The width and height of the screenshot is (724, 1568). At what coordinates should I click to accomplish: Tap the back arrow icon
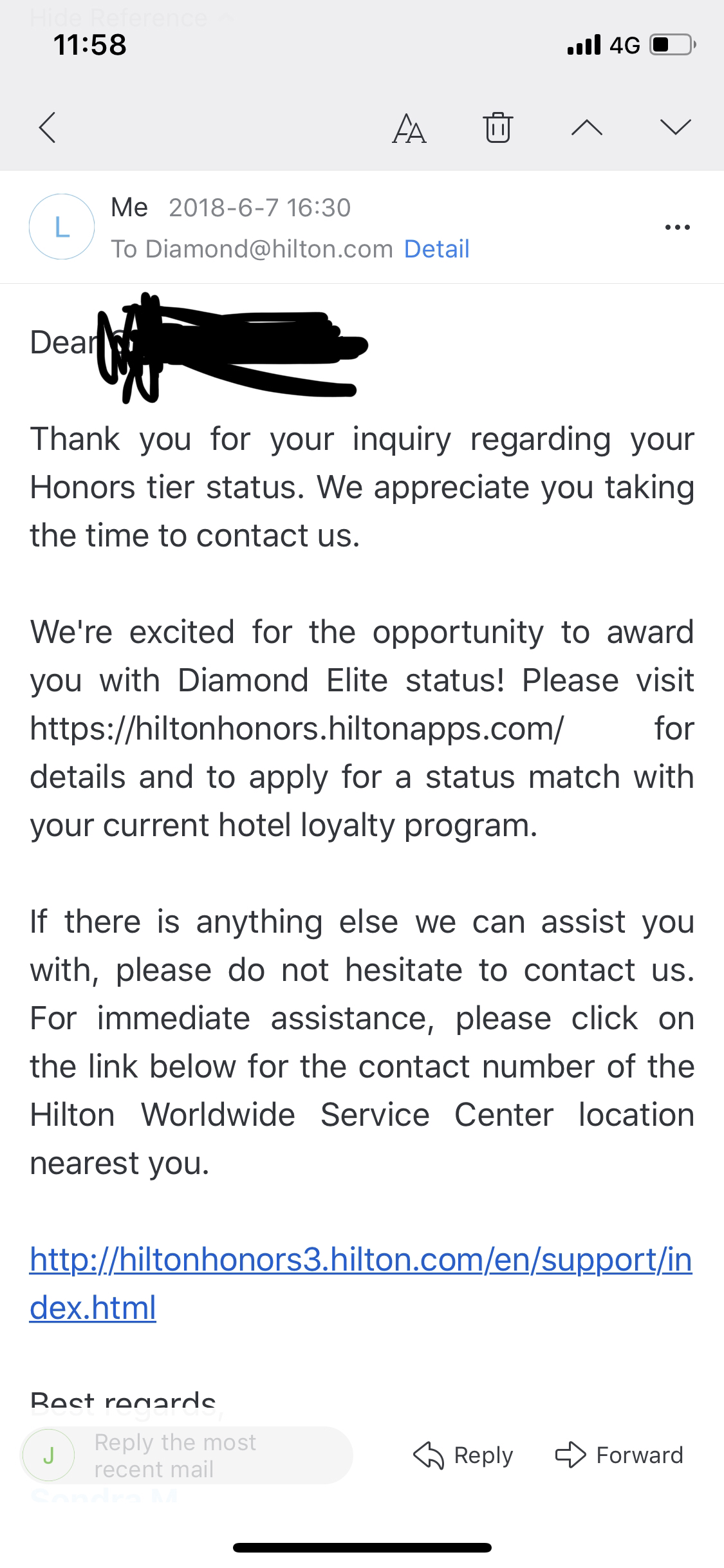[x=47, y=127]
